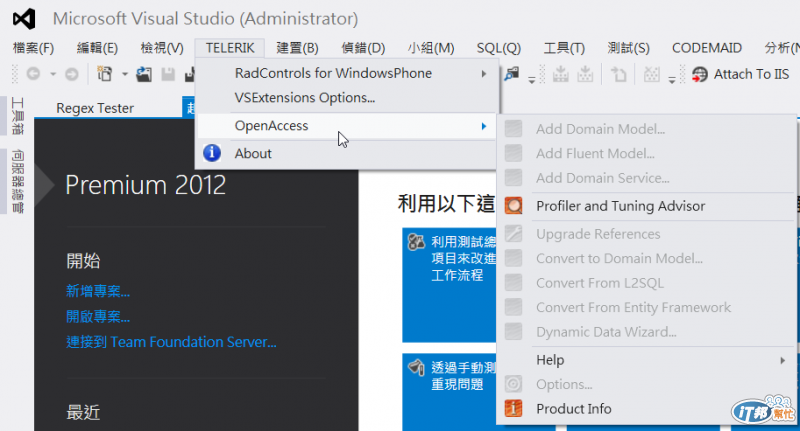Click the icon beside Convert From L2SQL
Image resolution: width=800 pixels, height=431 pixels.
tap(513, 283)
